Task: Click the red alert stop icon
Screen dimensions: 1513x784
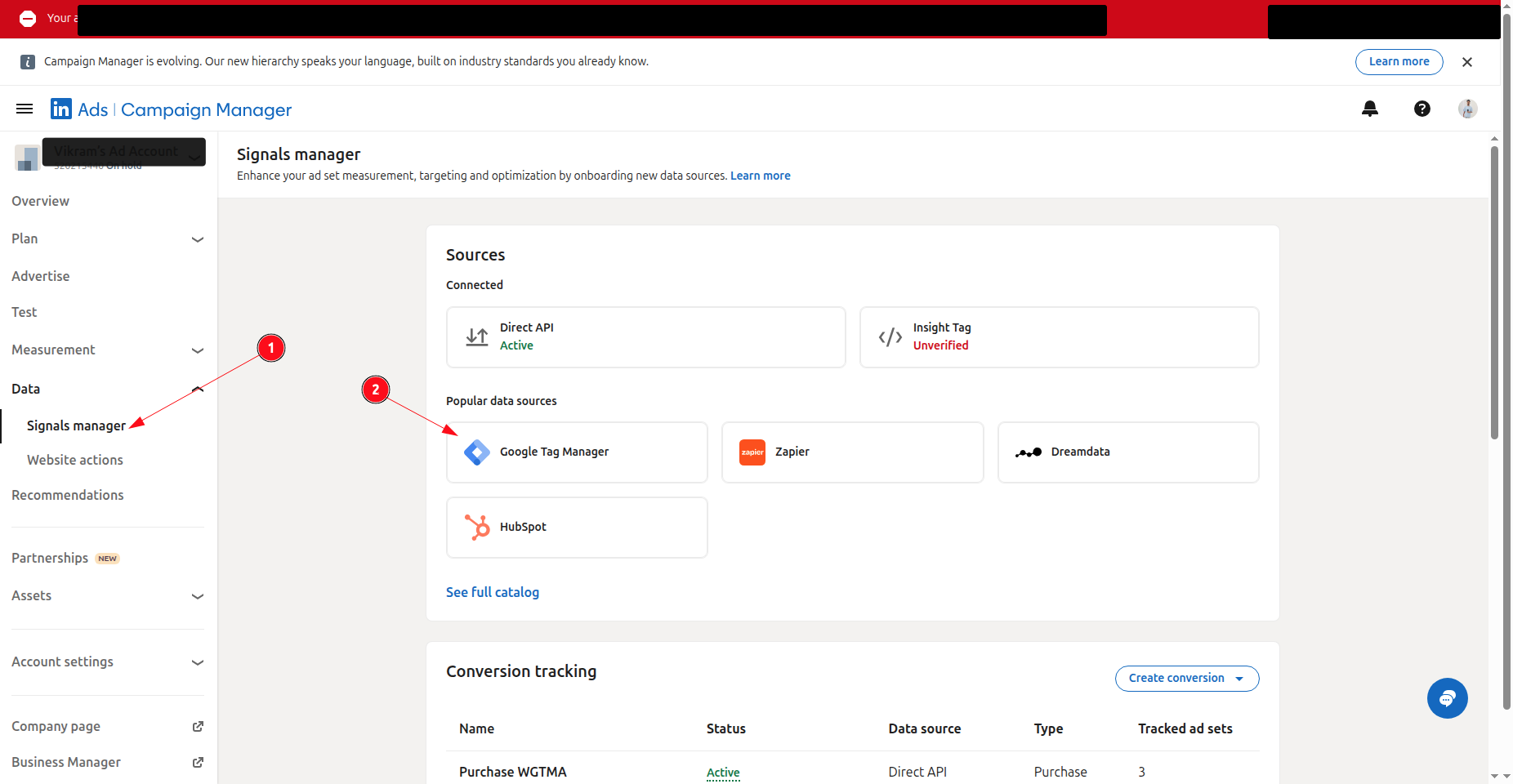Action: pos(28,18)
